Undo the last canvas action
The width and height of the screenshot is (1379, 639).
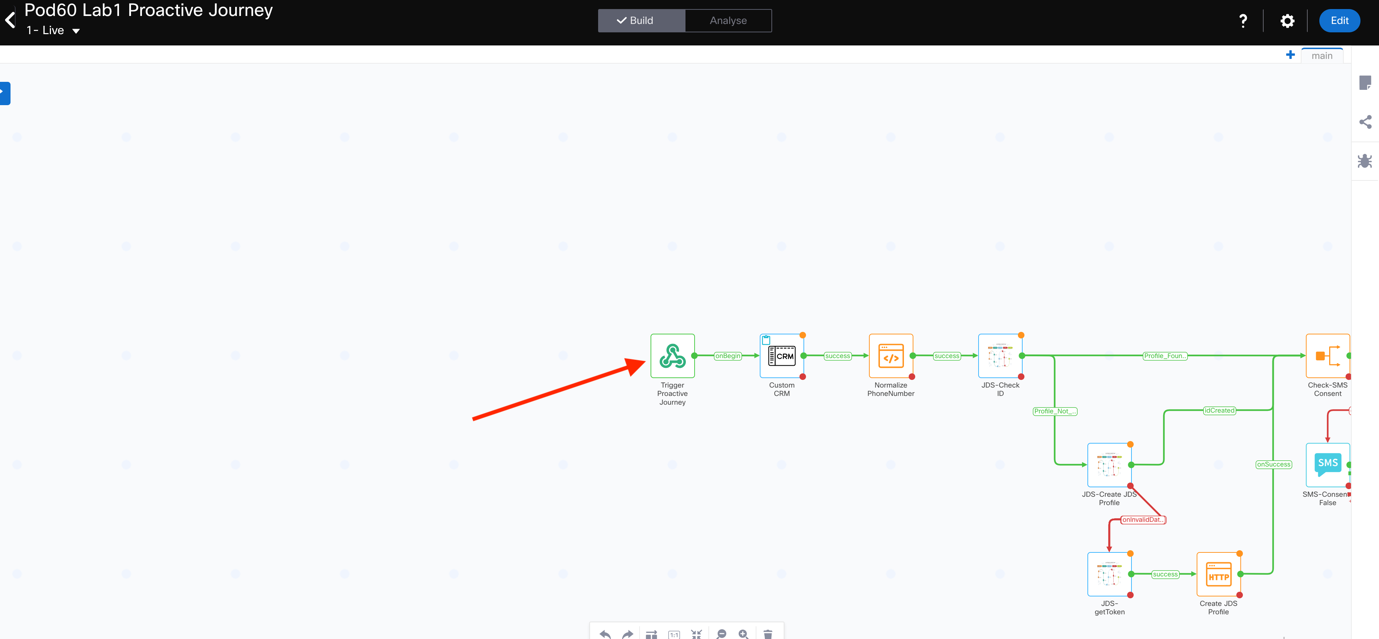coord(605,634)
